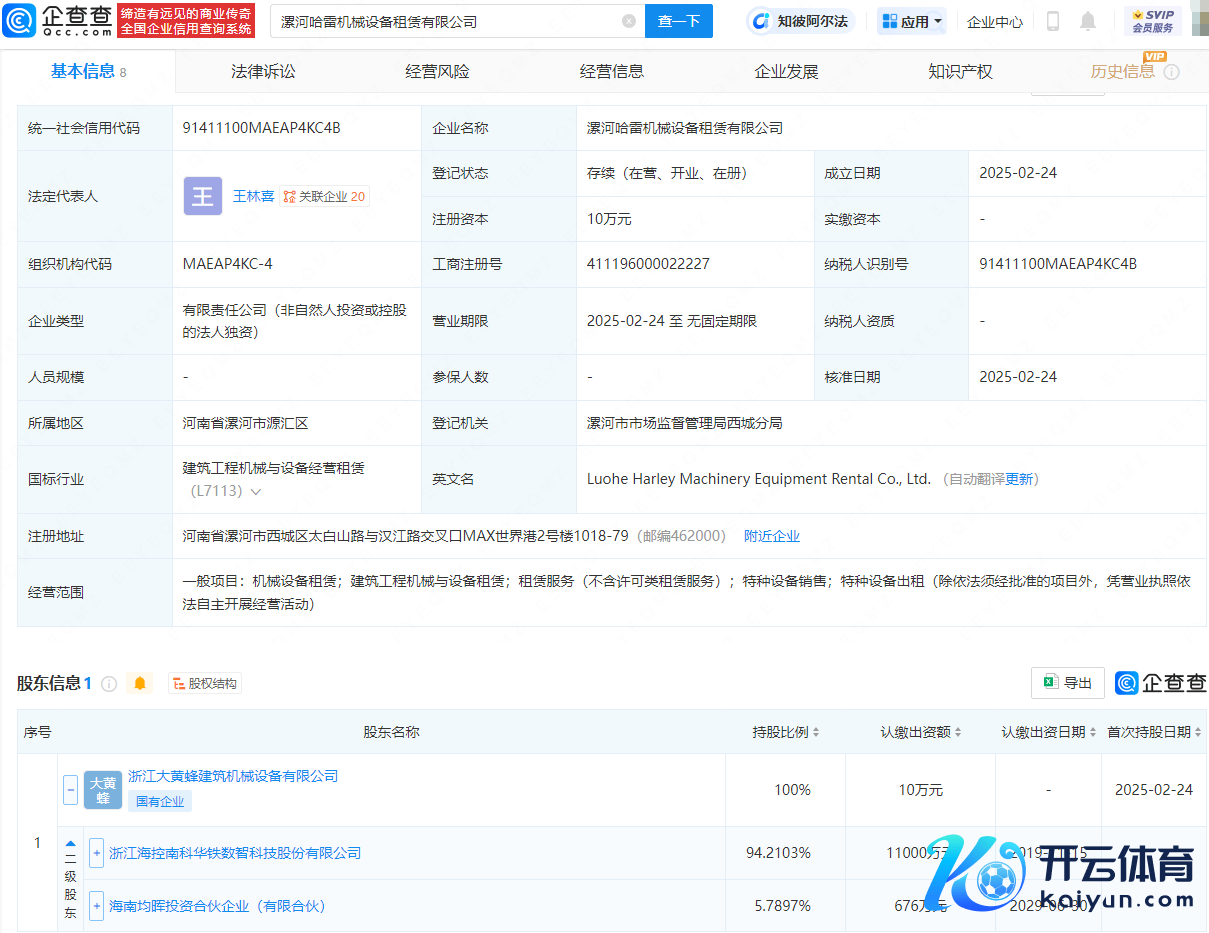Expand the industry code L7113 dropdown
The image size is (1209, 933).
(256, 492)
